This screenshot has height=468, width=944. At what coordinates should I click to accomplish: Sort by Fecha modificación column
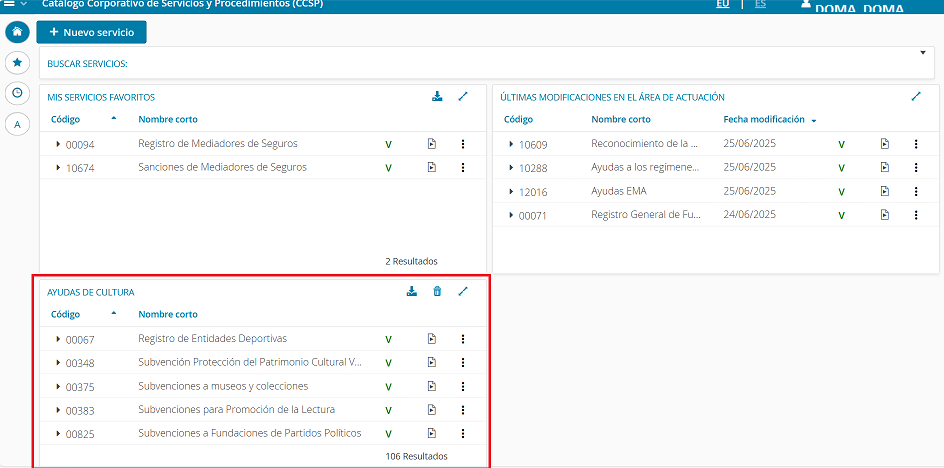point(764,119)
